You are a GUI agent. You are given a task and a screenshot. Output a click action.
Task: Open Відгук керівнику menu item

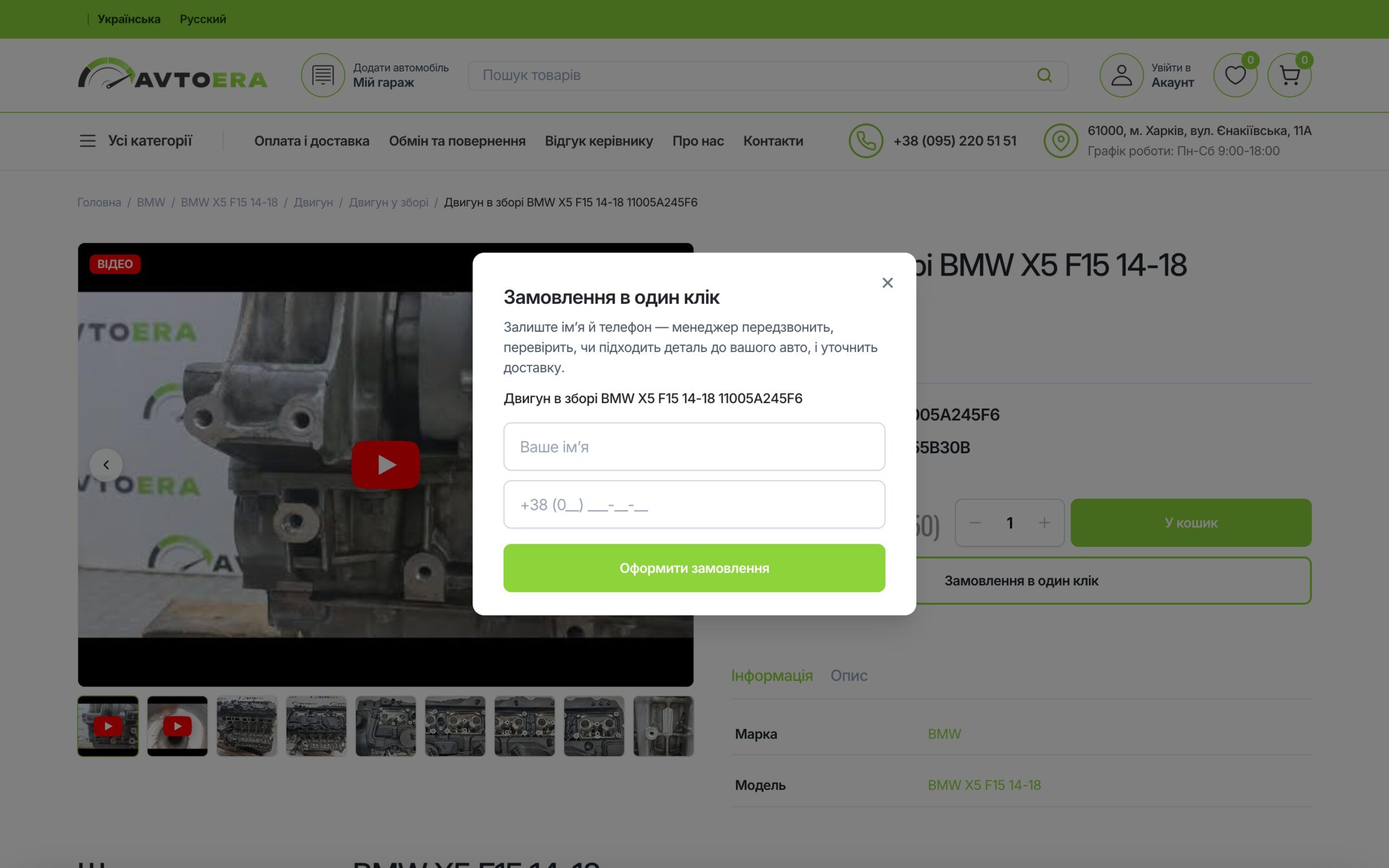(x=598, y=141)
